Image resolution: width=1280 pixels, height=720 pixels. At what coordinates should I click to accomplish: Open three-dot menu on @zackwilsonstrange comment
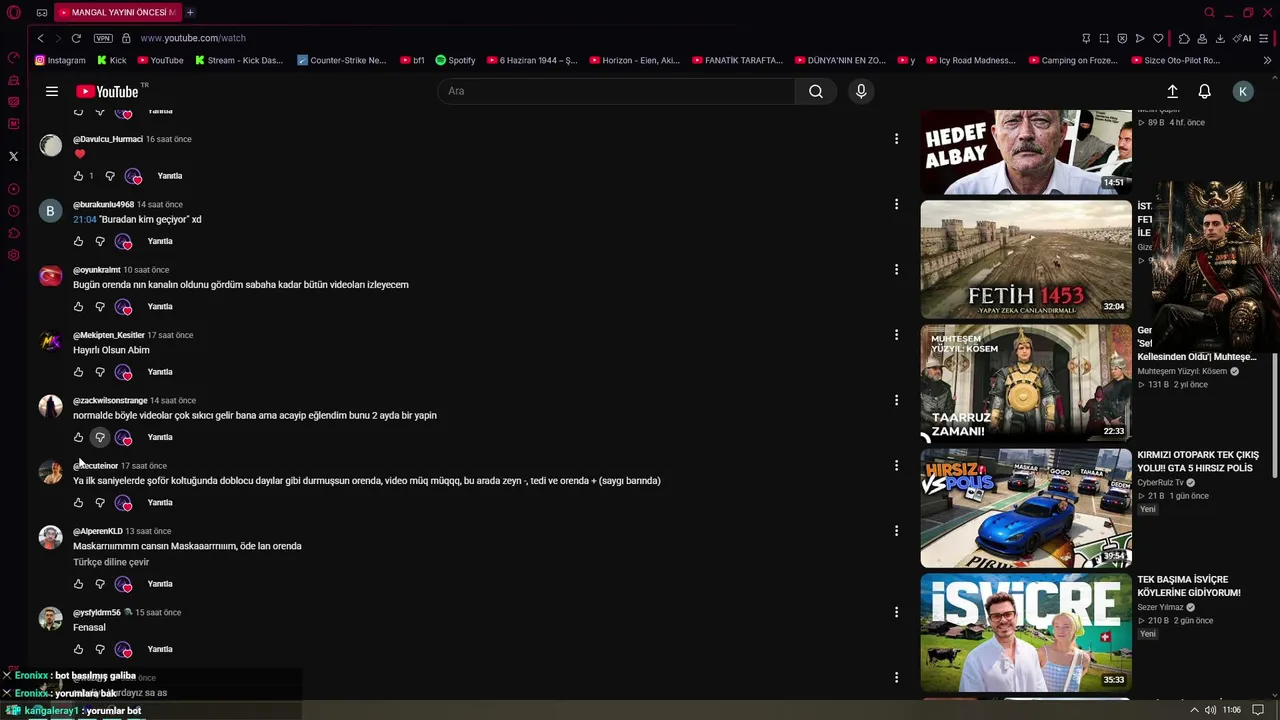click(896, 400)
